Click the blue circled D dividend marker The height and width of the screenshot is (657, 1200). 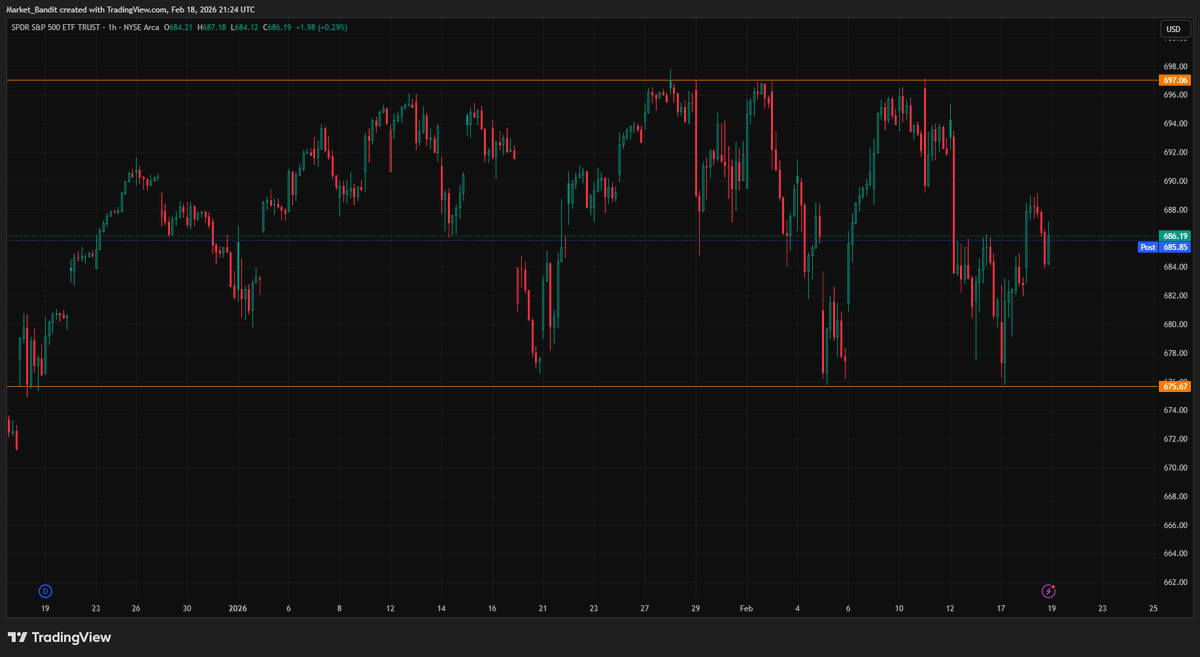tap(44, 590)
